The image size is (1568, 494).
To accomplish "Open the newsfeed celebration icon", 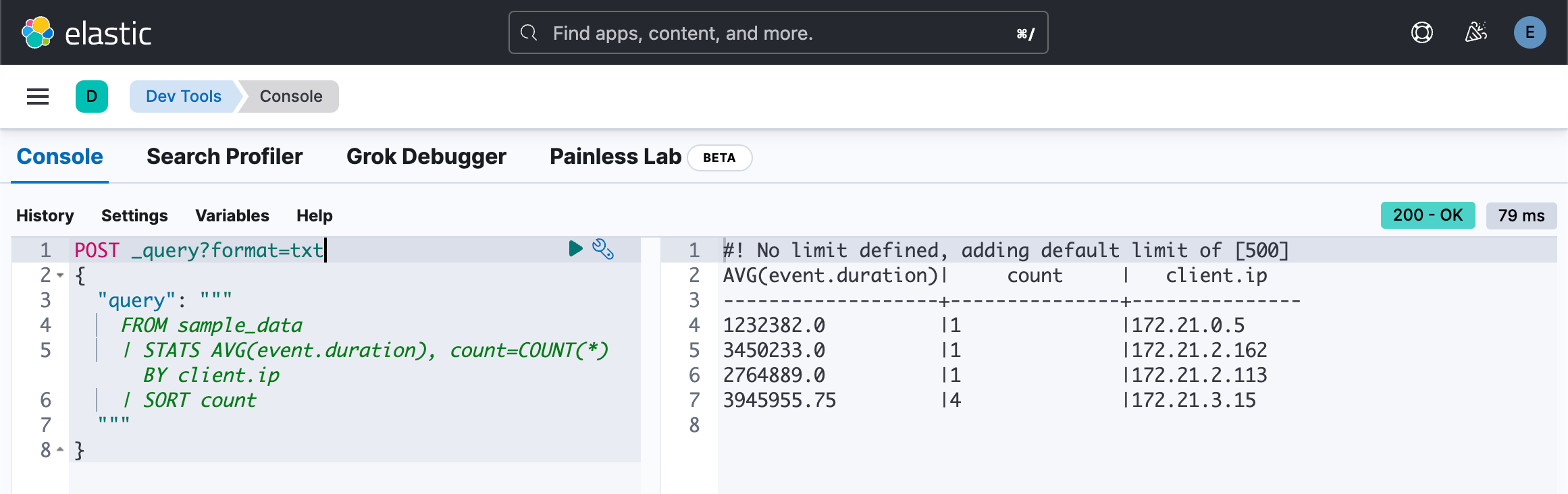I will click(x=1475, y=32).
